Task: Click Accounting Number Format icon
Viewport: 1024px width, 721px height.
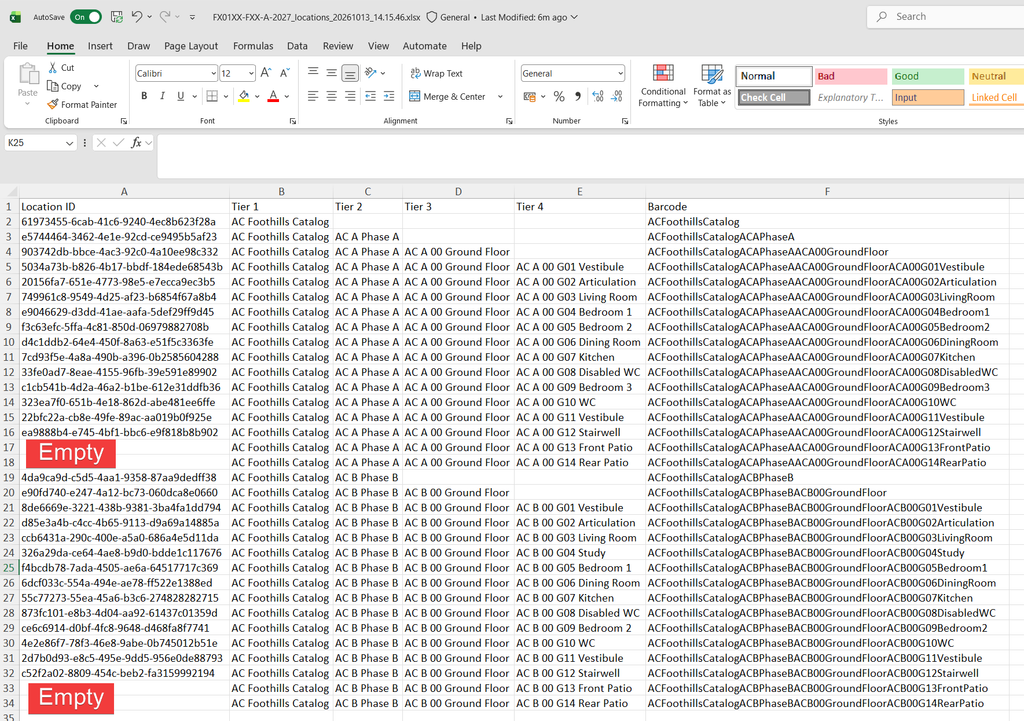Action: coord(529,97)
